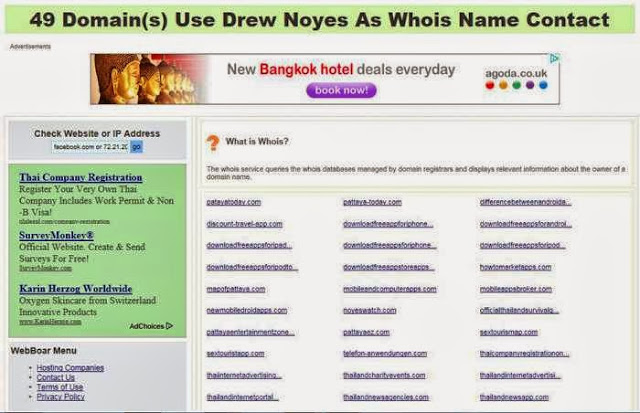Open the newmobiledroidapps.com link
The height and width of the screenshot is (413, 640).
(x=247, y=310)
